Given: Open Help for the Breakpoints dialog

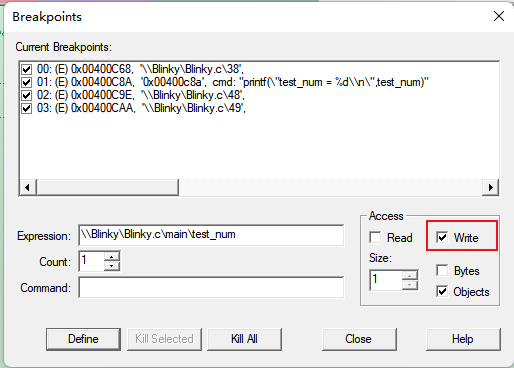Looking at the screenshot, I should (x=463, y=339).
